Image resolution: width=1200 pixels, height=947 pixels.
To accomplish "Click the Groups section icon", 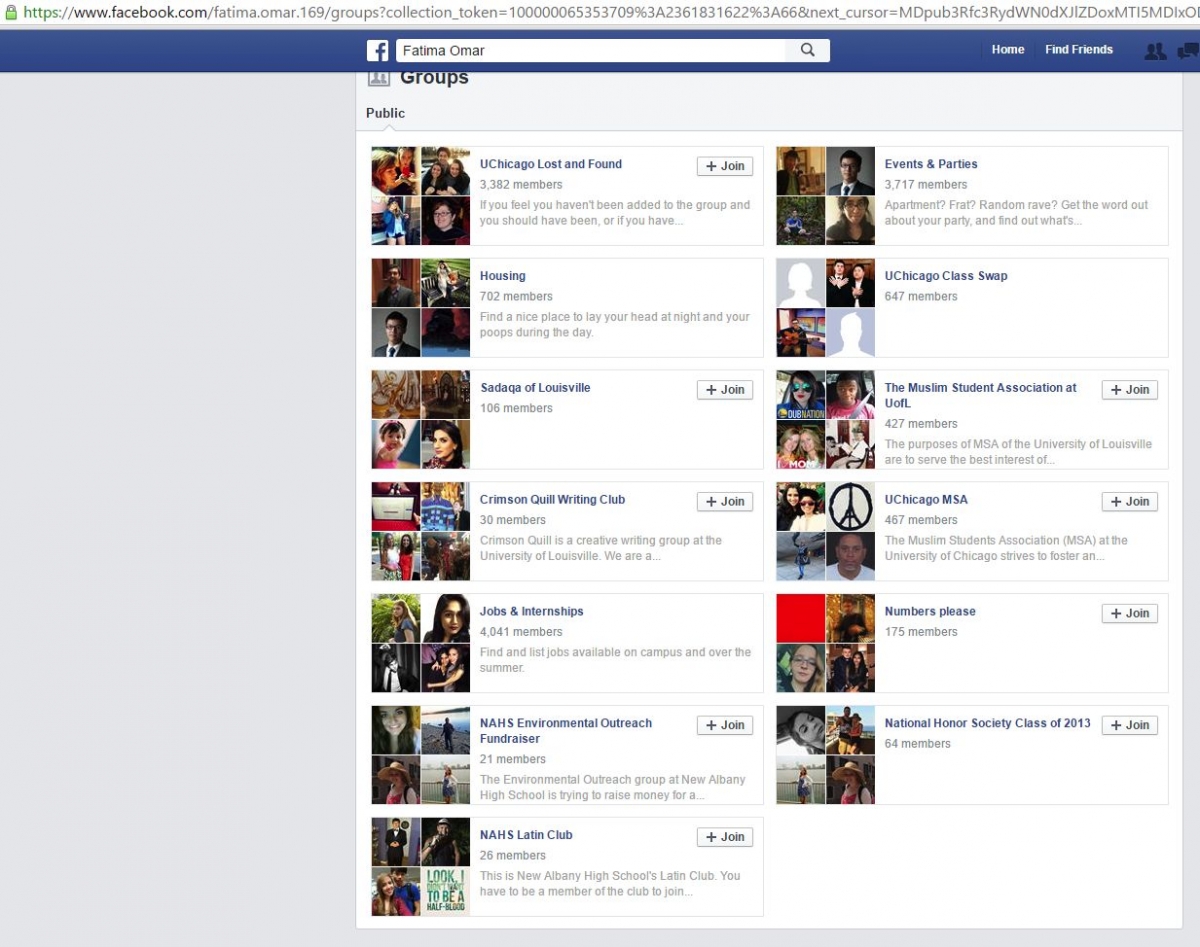I will pos(378,78).
